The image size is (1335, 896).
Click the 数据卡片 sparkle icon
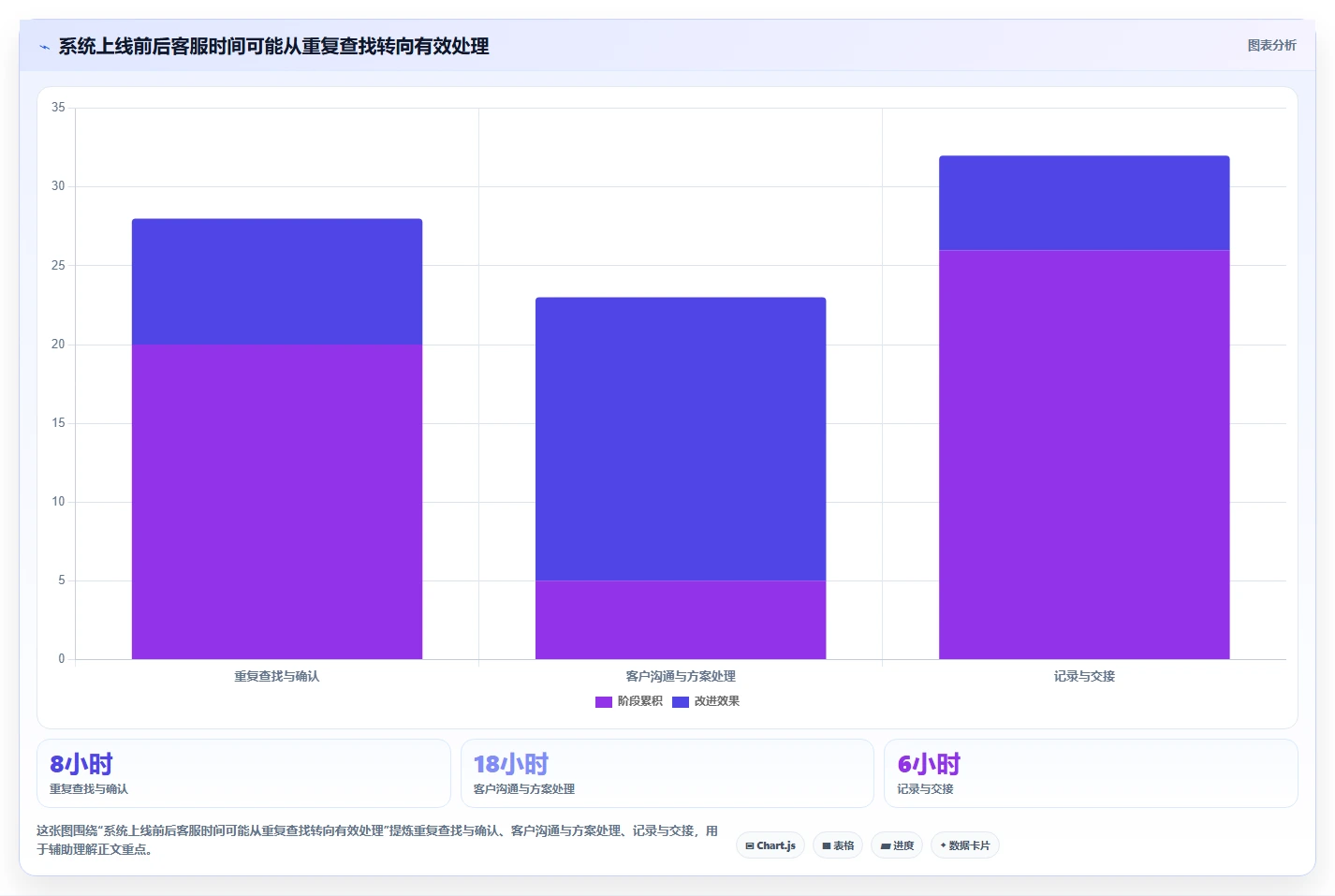(944, 845)
